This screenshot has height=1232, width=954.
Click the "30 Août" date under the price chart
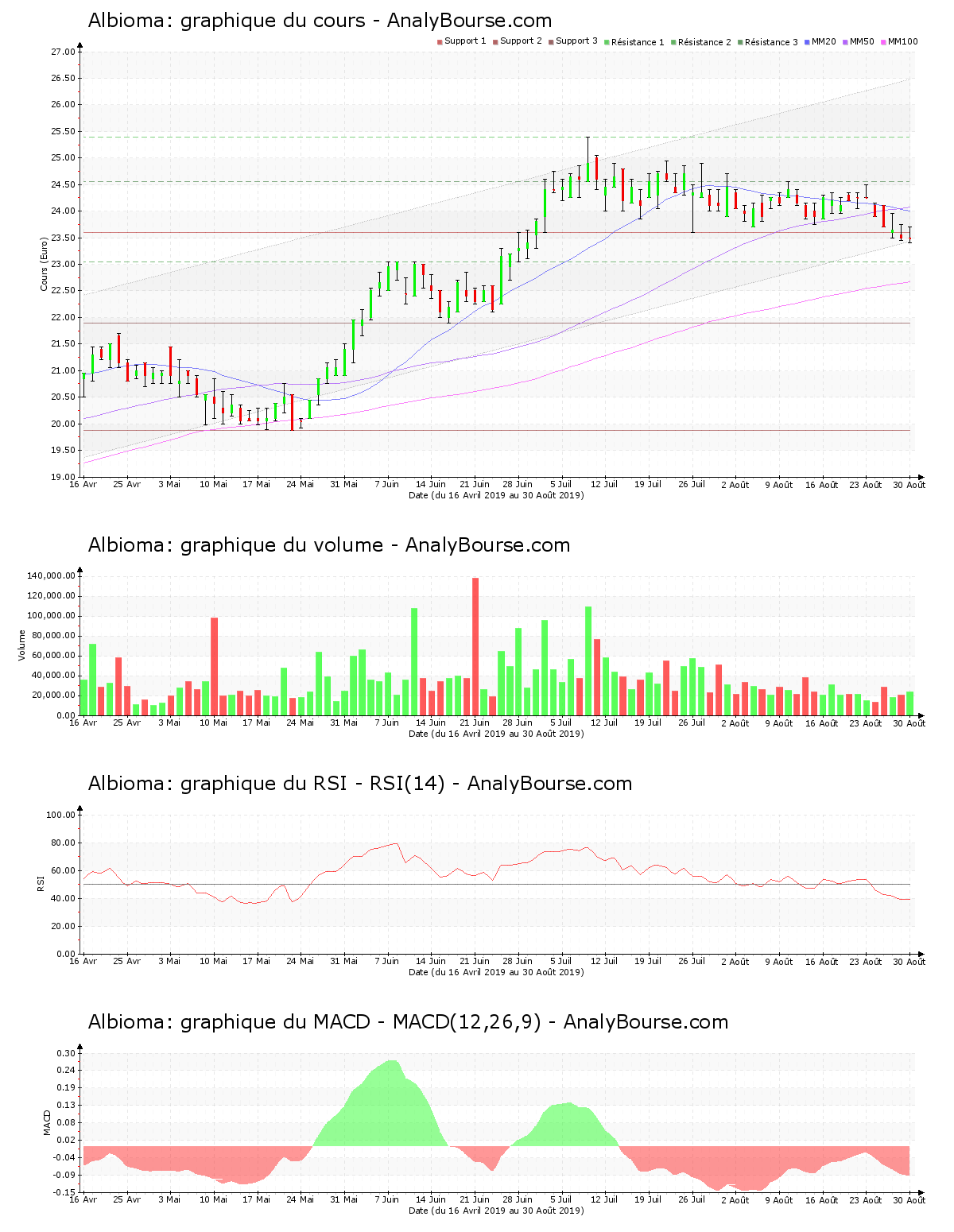[x=909, y=485]
